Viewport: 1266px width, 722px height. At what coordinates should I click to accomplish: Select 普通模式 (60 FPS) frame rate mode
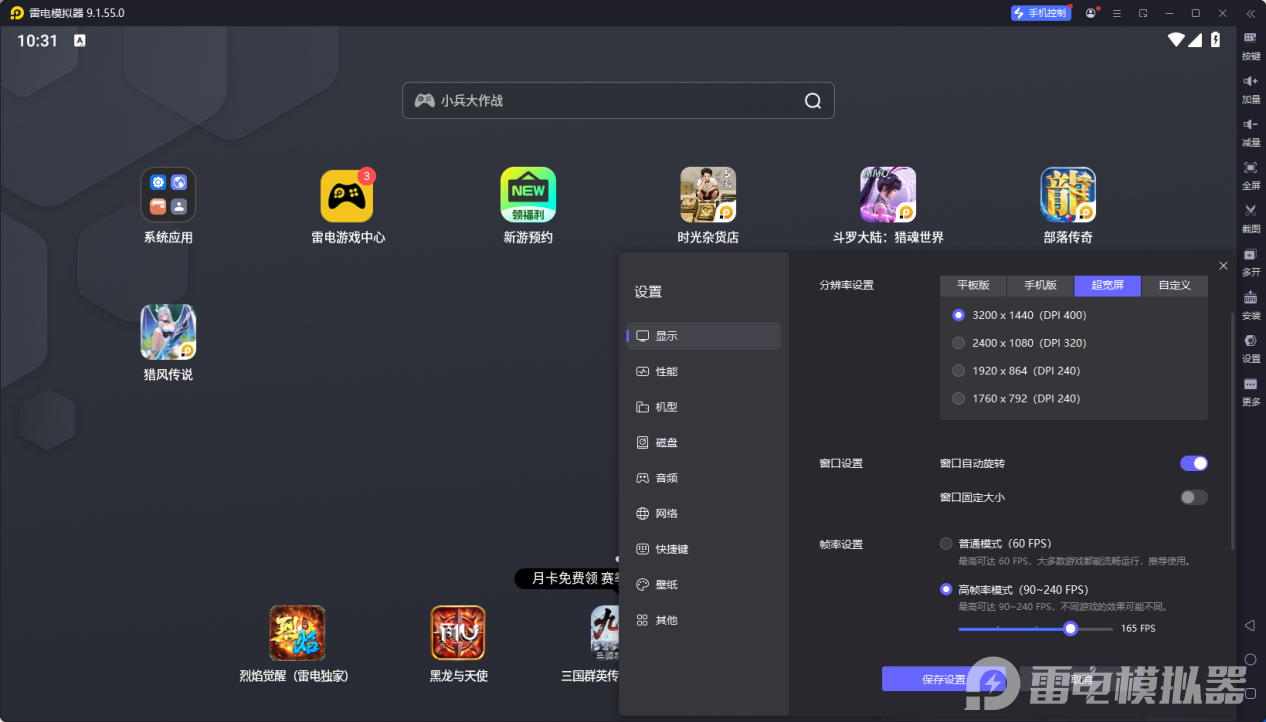[x=946, y=543]
